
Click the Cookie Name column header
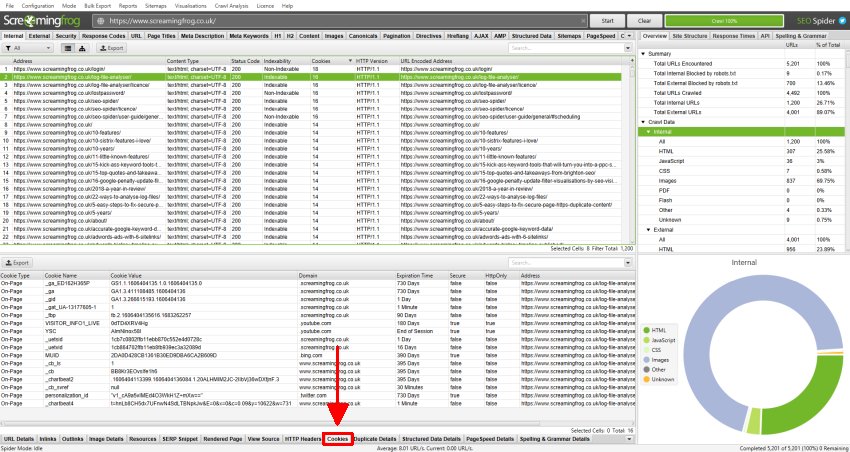(76, 276)
